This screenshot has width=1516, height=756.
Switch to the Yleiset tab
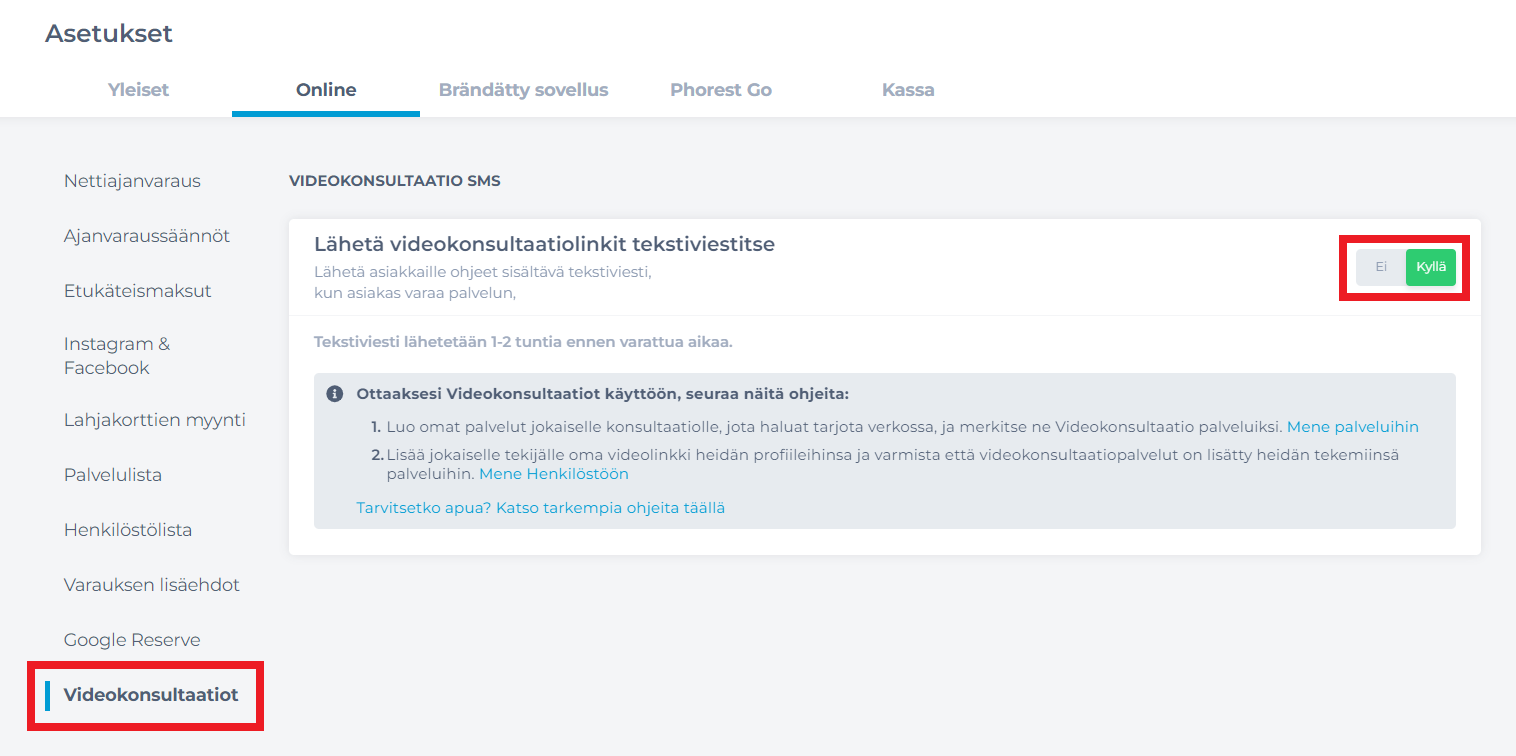click(138, 89)
